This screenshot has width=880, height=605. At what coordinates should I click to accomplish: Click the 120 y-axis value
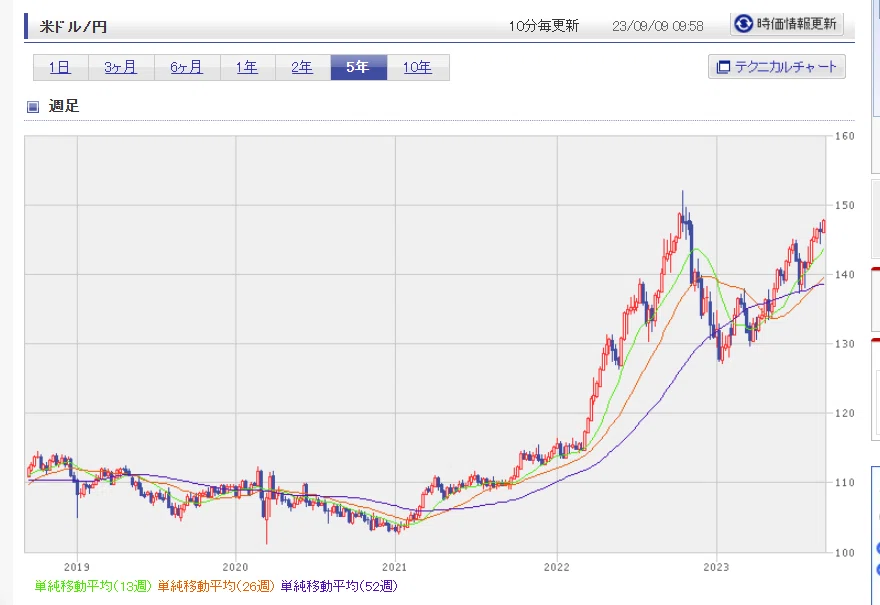(845, 413)
